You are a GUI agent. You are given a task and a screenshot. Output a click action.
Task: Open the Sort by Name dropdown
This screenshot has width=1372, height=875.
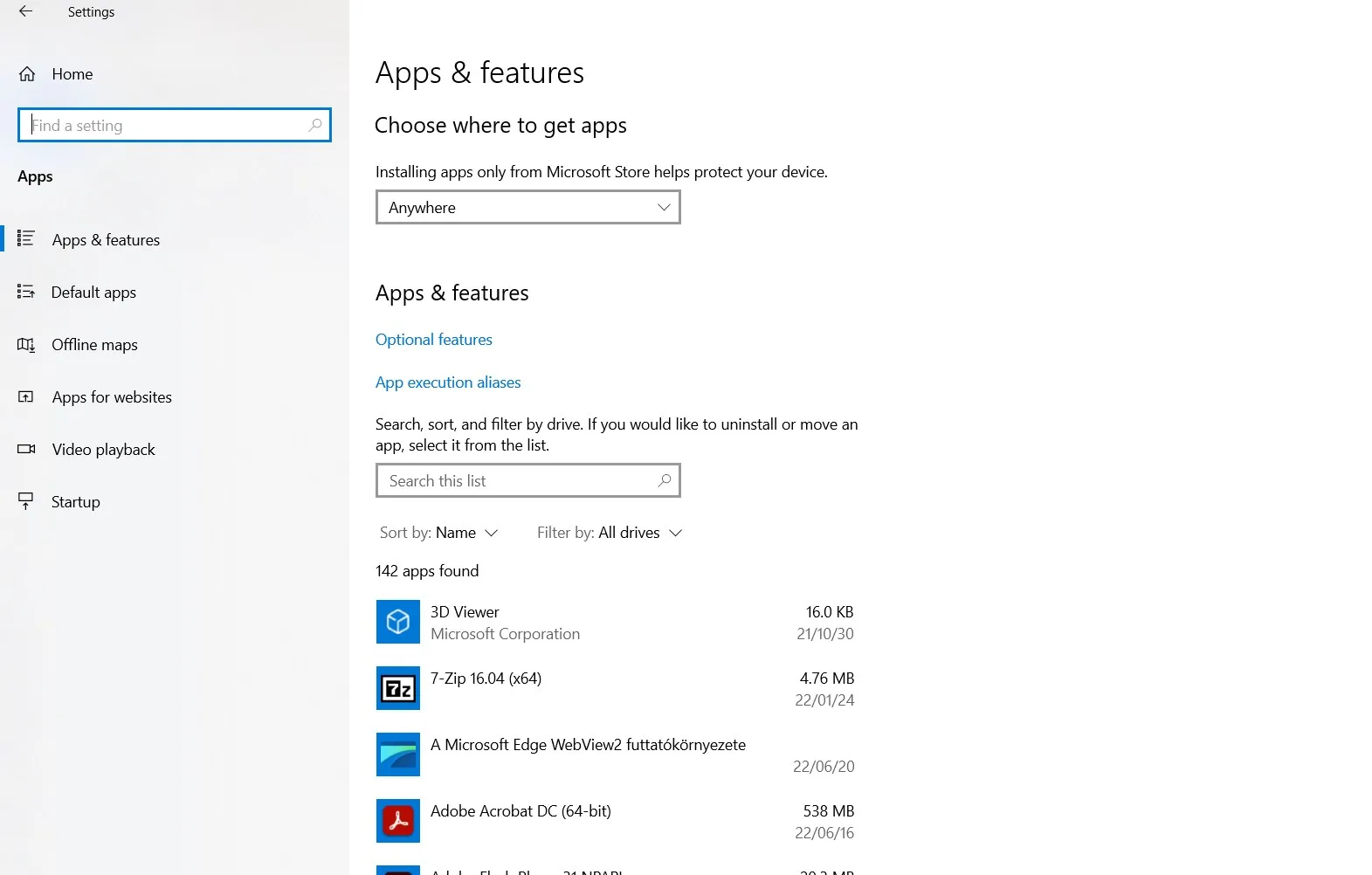[x=438, y=533]
